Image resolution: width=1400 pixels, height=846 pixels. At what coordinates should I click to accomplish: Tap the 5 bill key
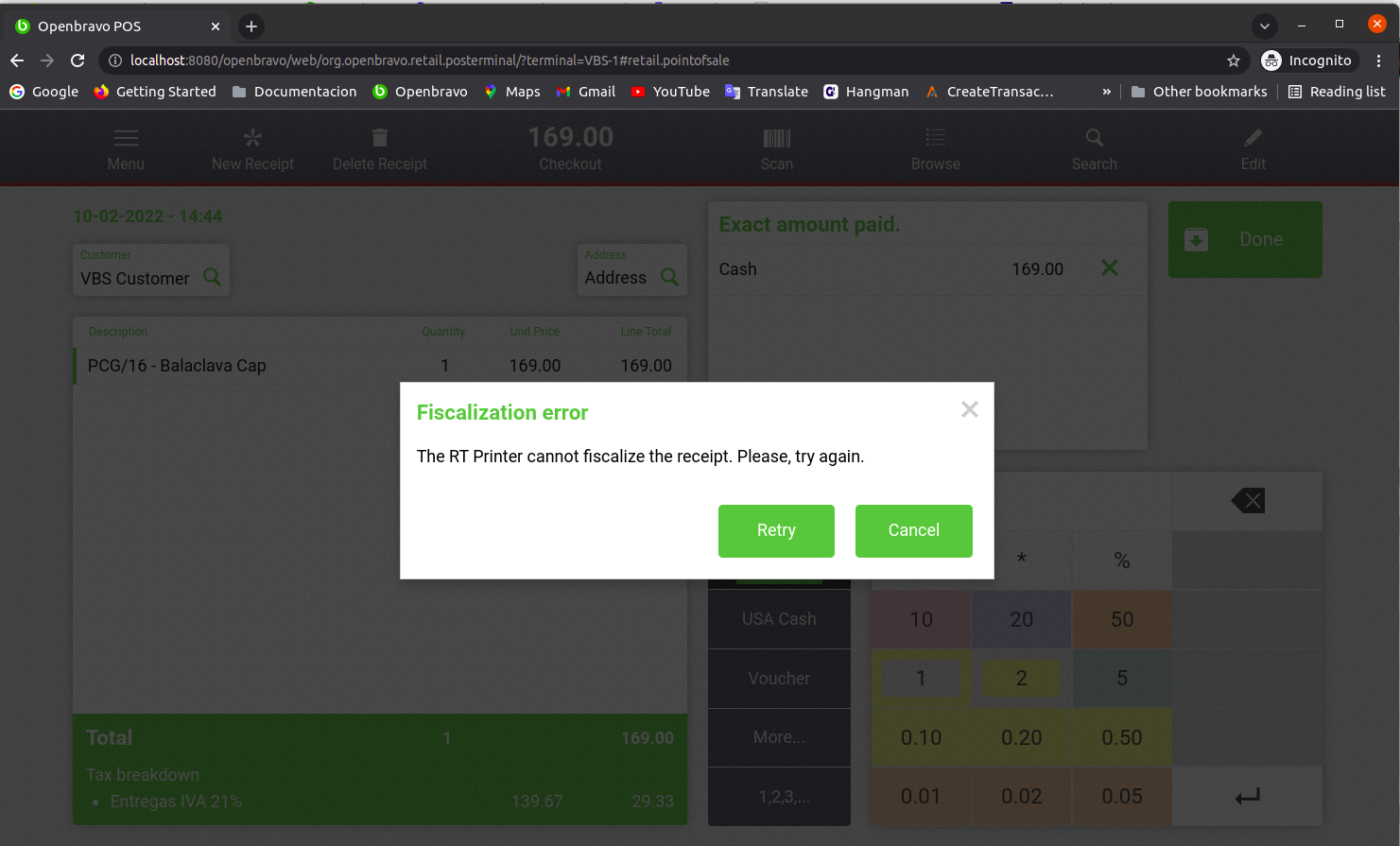pyautogui.click(x=1122, y=679)
